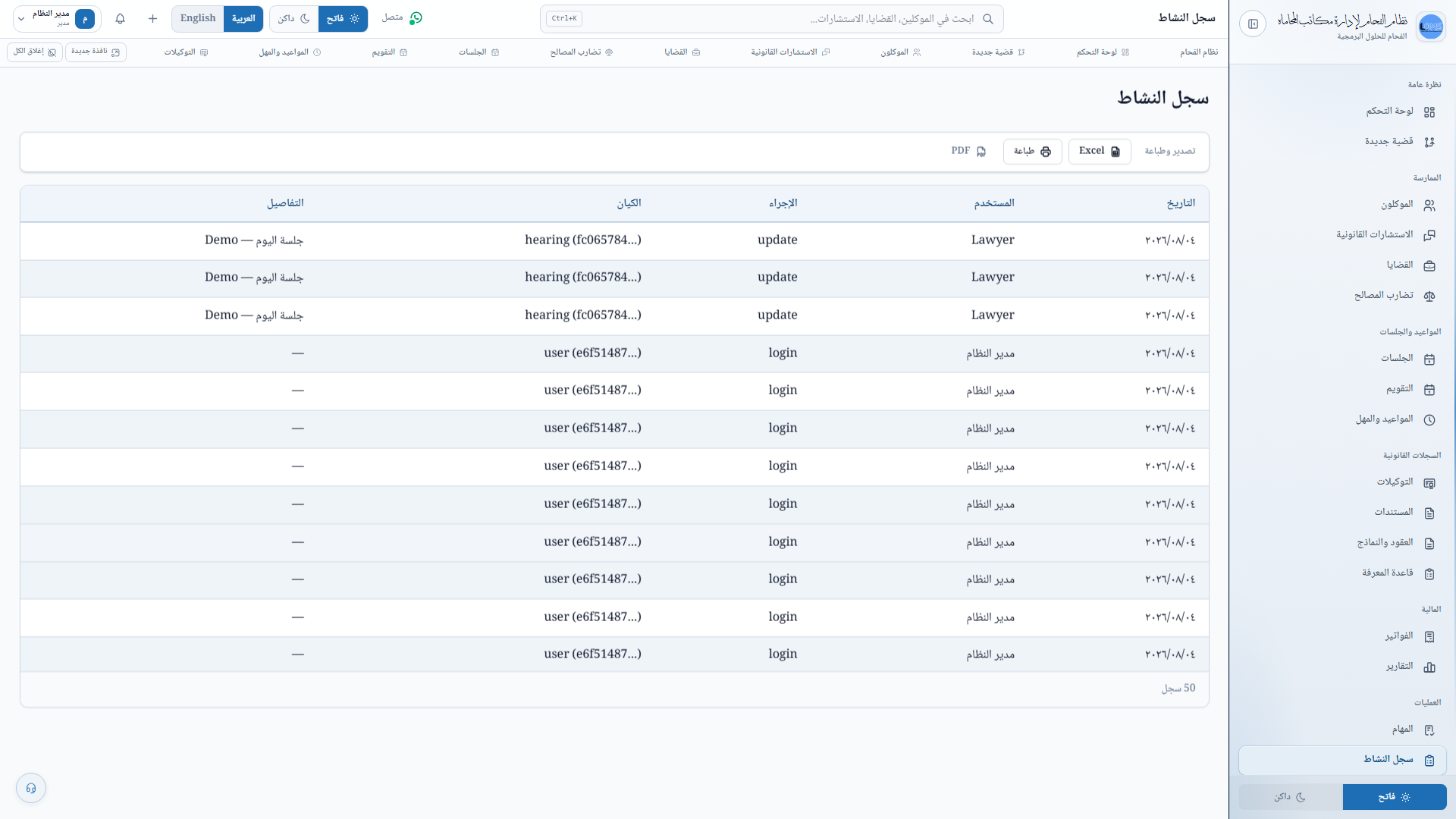
Task: Open قاعدة المعرفة in the sidebar
Action: [1342, 573]
